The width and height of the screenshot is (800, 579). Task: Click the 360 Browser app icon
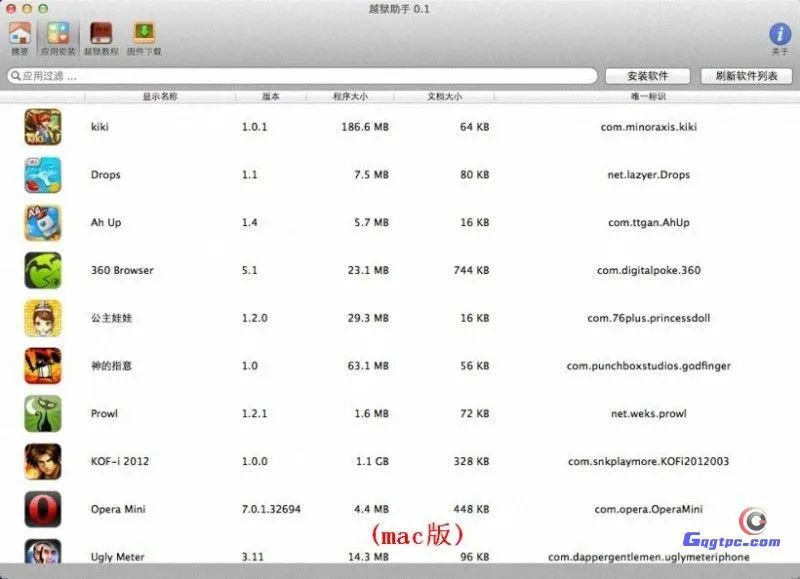pos(42,270)
